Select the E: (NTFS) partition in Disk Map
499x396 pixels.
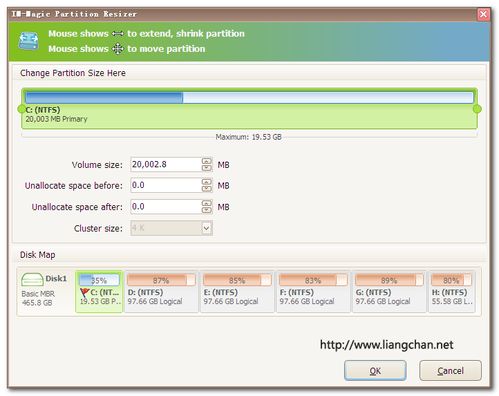point(237,292)
